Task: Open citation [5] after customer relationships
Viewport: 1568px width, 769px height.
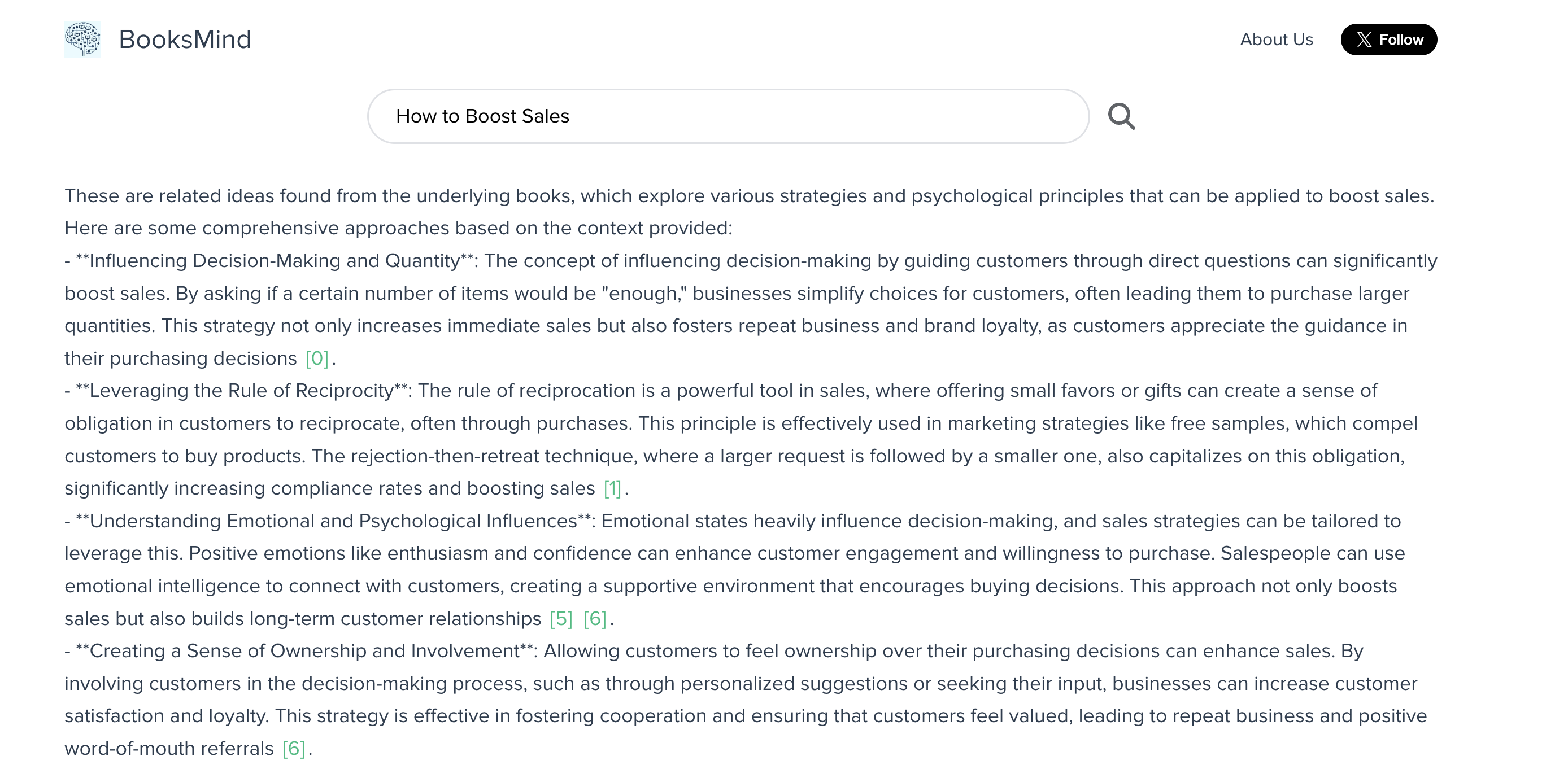Action: tap(561, 618)
